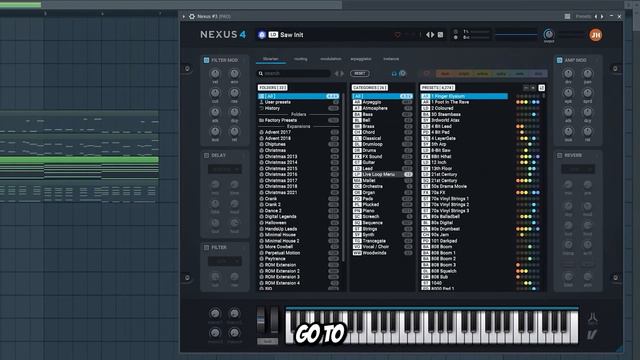Enable the Reverb section

pyautogui.click(x=560, y=156)
